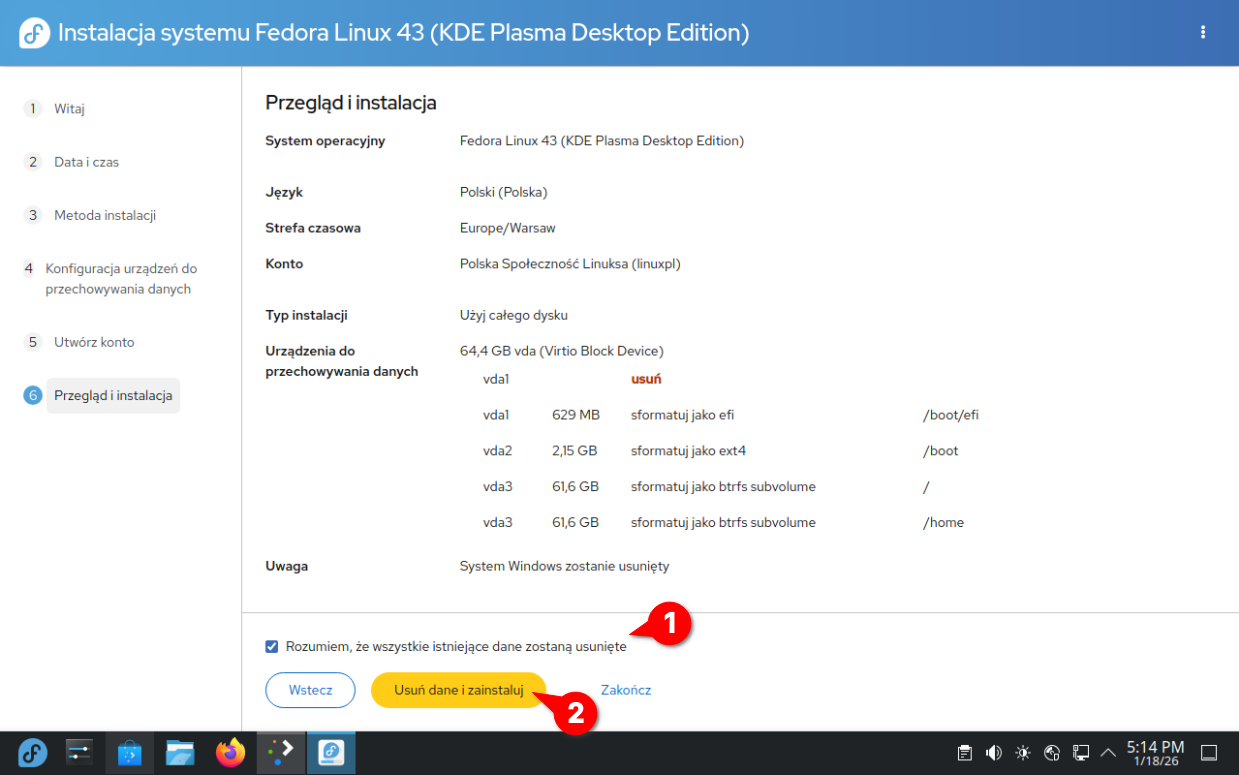The width and height of the screenshot is (1239, 775).
Task: Expand hidden system tray icons arrow
Action: click(x=1108, y=753)
